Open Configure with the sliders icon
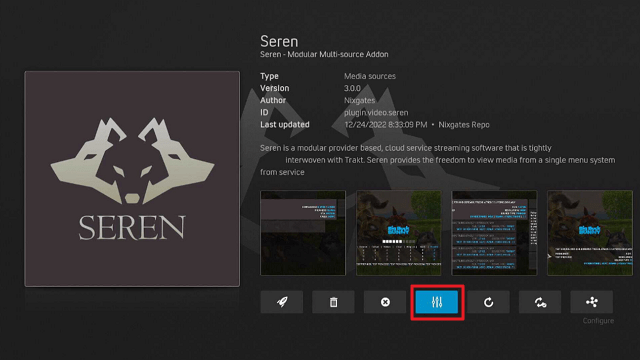This screenshot has height=360, width=640. (437, 302)
